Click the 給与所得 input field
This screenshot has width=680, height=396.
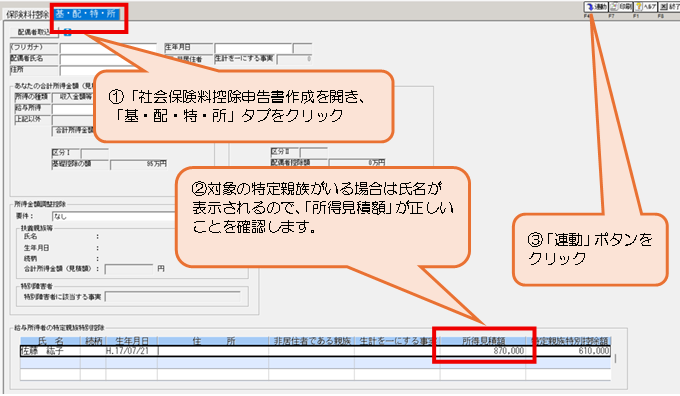pos(73,108)
